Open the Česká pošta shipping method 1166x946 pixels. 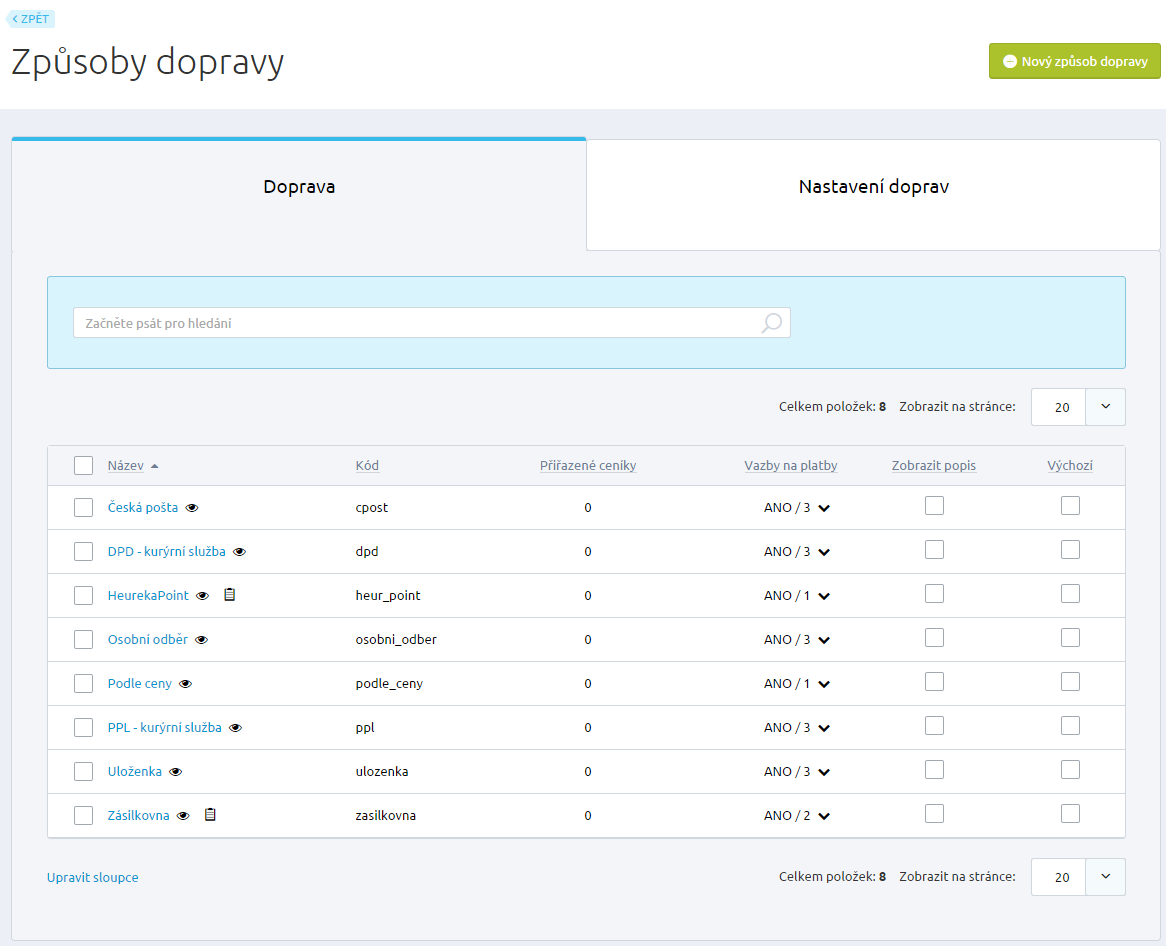point(143,507)
